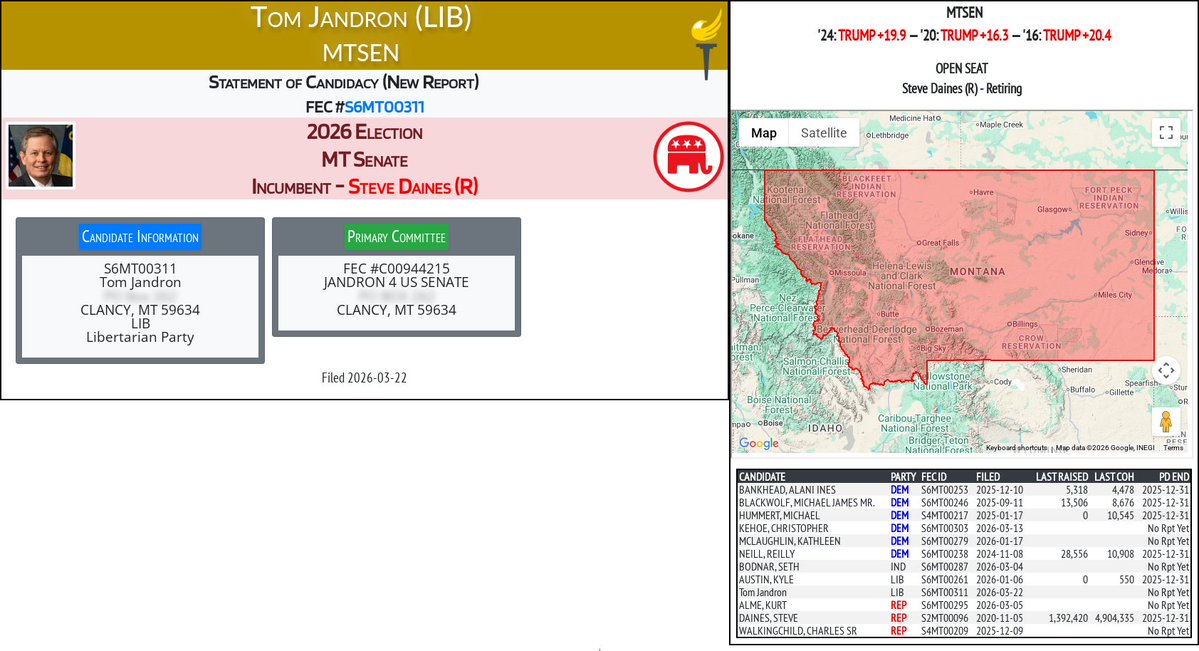Click the FEC ID column header
The height and width of the screenshot is (651, 1199).
[x=934, y=477]
